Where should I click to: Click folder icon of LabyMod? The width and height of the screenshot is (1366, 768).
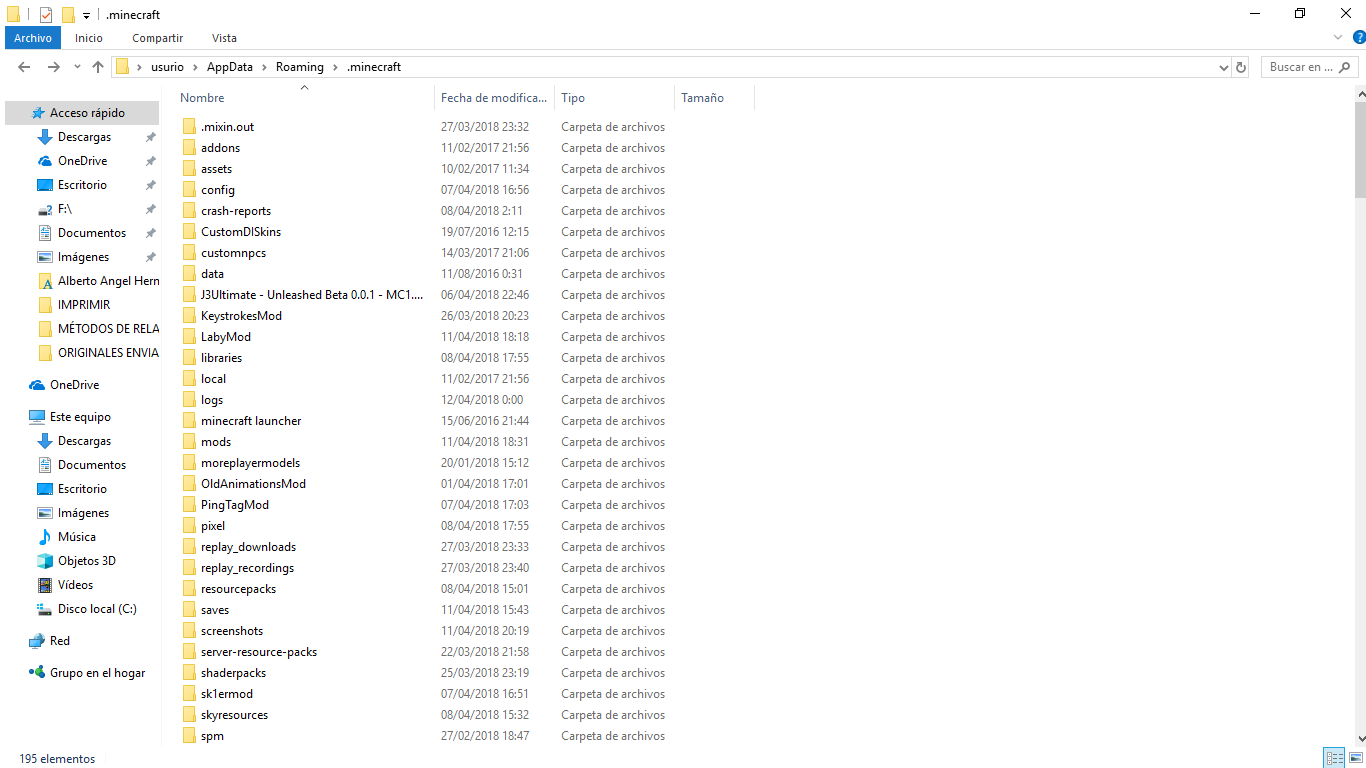(x=190, y=337)
